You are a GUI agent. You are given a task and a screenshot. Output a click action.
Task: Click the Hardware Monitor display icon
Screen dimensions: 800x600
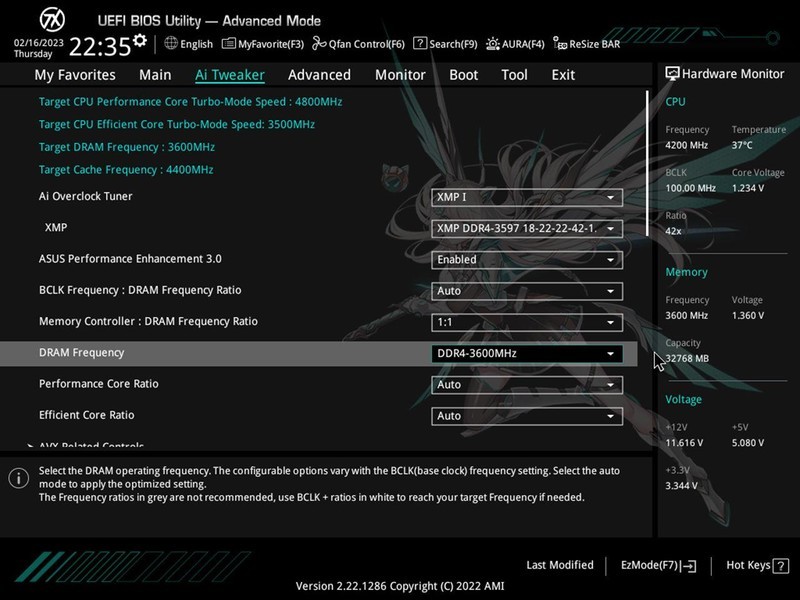coord(672,74)
